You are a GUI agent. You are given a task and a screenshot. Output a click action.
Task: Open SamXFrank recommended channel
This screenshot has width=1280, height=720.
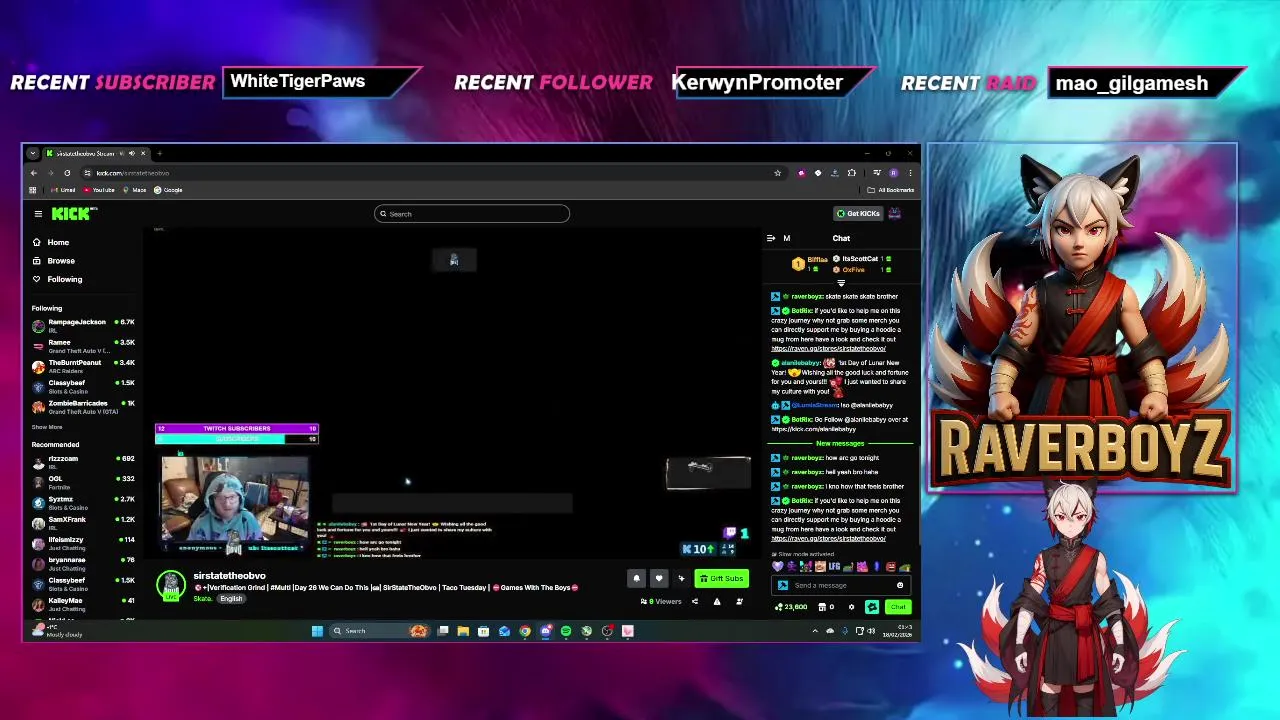tap(83, 523)
